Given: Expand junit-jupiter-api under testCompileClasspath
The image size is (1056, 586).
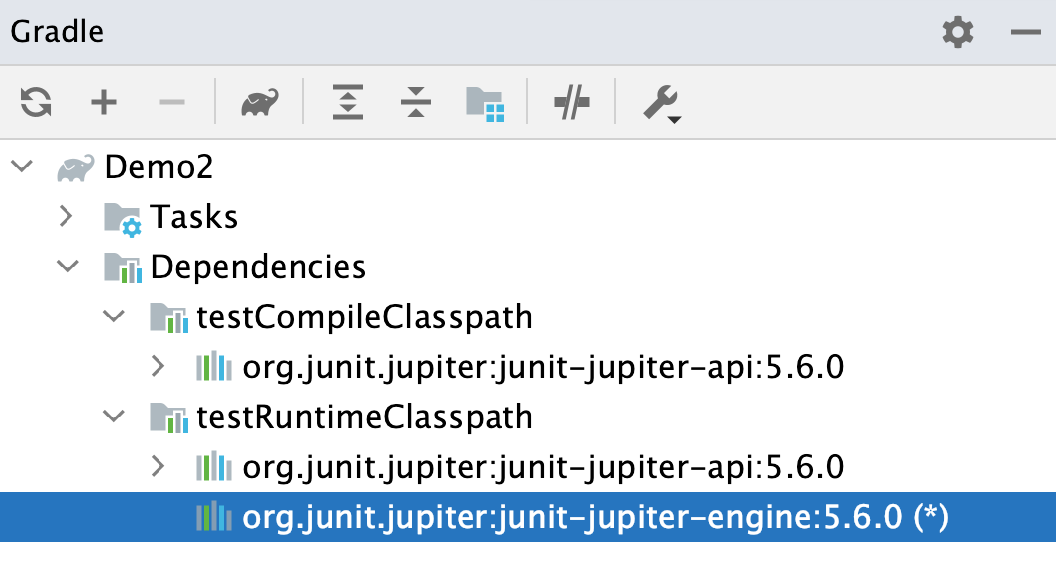Looking at the screenshot, I should (157, 367).
